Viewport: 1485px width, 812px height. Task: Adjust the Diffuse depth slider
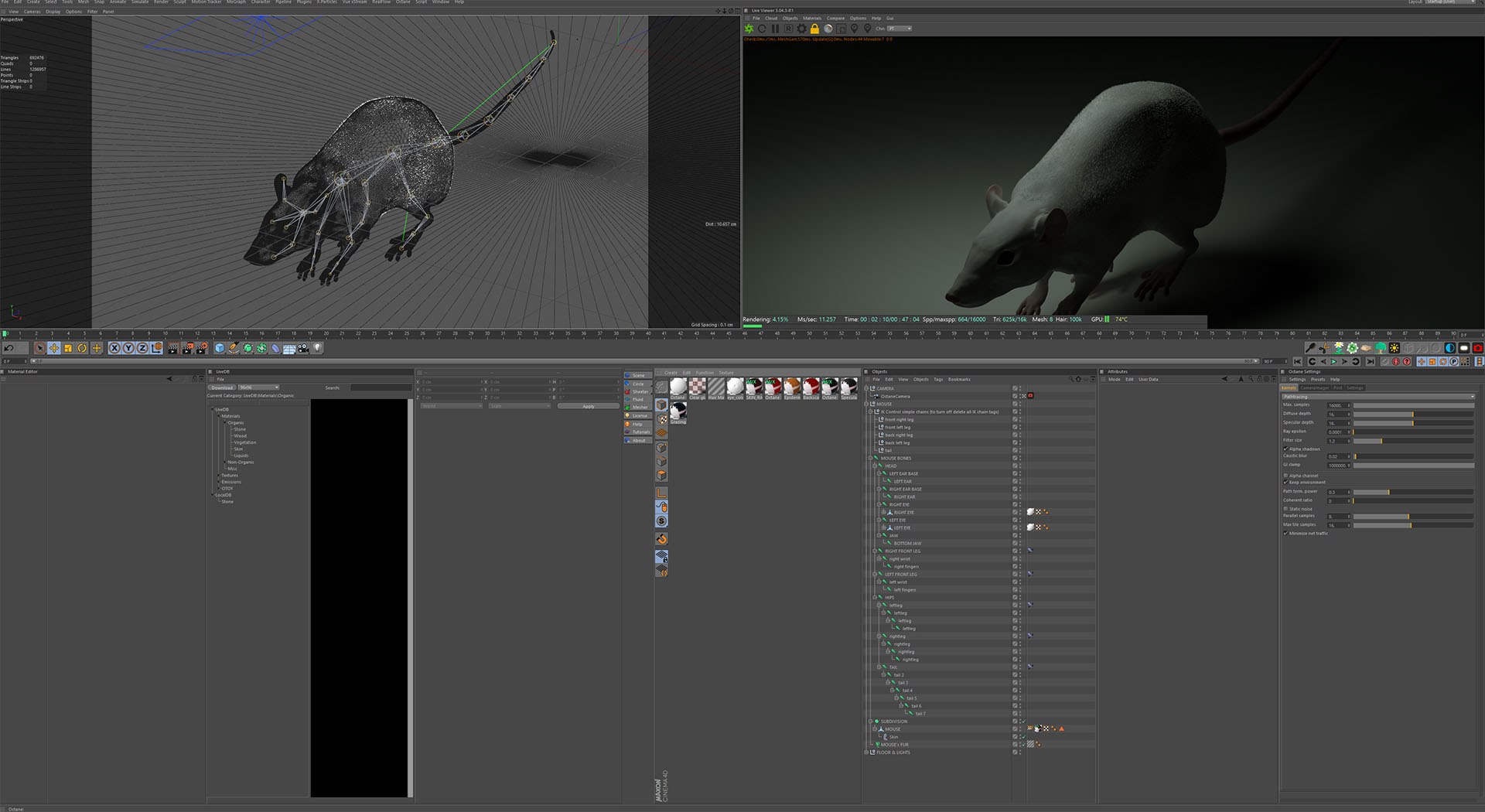coord(1414,414)
